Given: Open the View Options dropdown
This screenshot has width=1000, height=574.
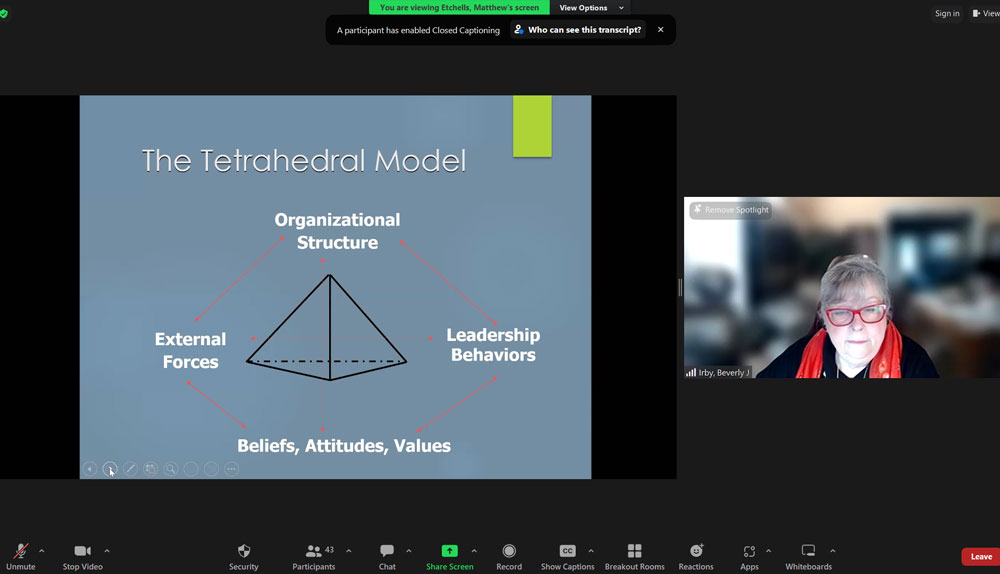Looking at the screenshot, I should pos(590,8).
